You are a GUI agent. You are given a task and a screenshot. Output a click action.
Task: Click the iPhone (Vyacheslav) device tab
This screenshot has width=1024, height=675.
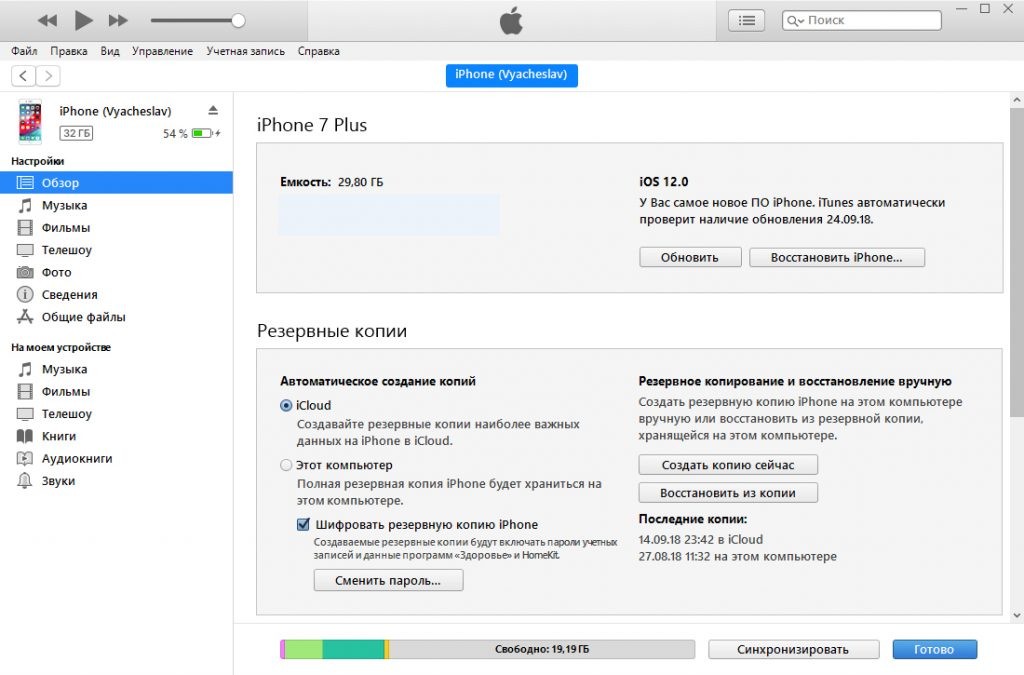coord(511,74)
